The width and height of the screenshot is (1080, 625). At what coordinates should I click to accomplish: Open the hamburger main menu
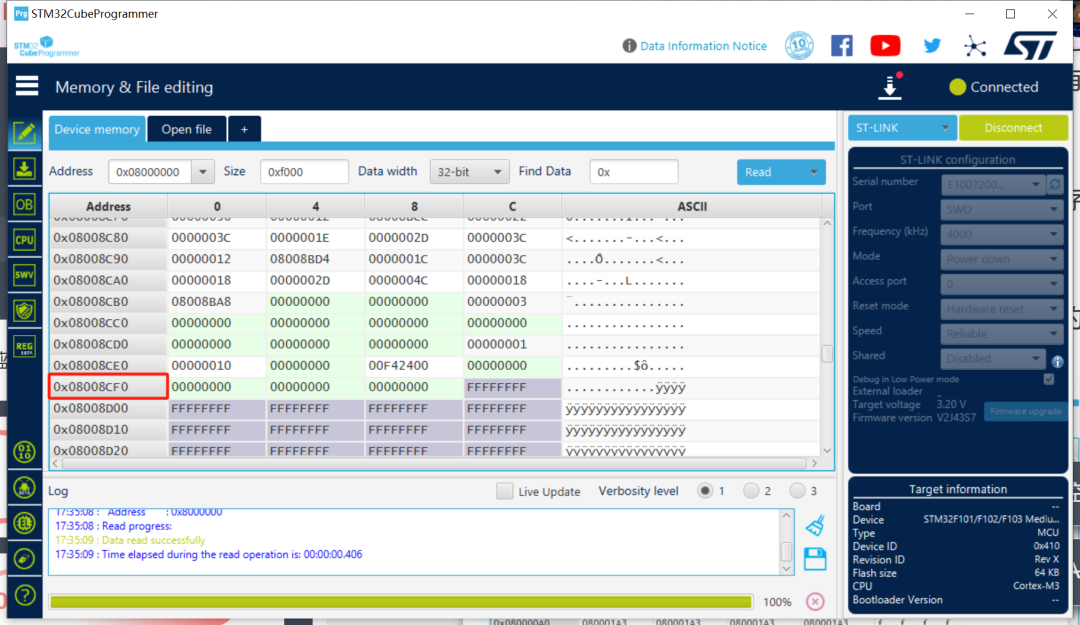coord(27,87)
